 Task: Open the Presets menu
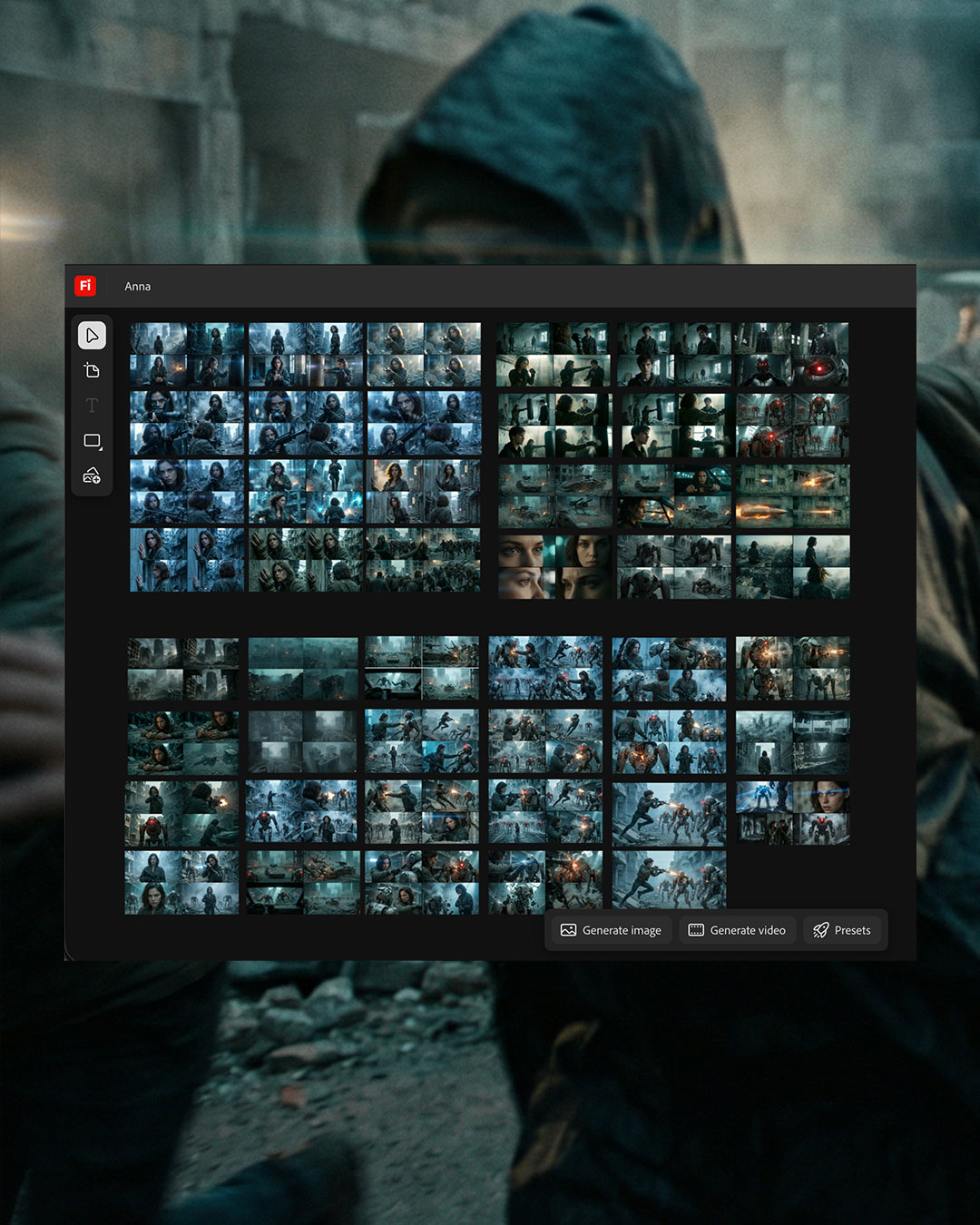(841, 930)
